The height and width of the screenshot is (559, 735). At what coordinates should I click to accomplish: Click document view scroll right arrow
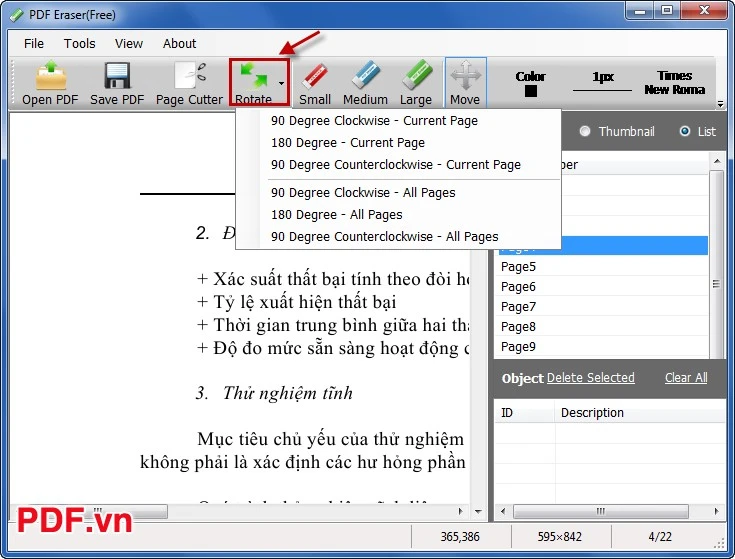pos(460,511)
